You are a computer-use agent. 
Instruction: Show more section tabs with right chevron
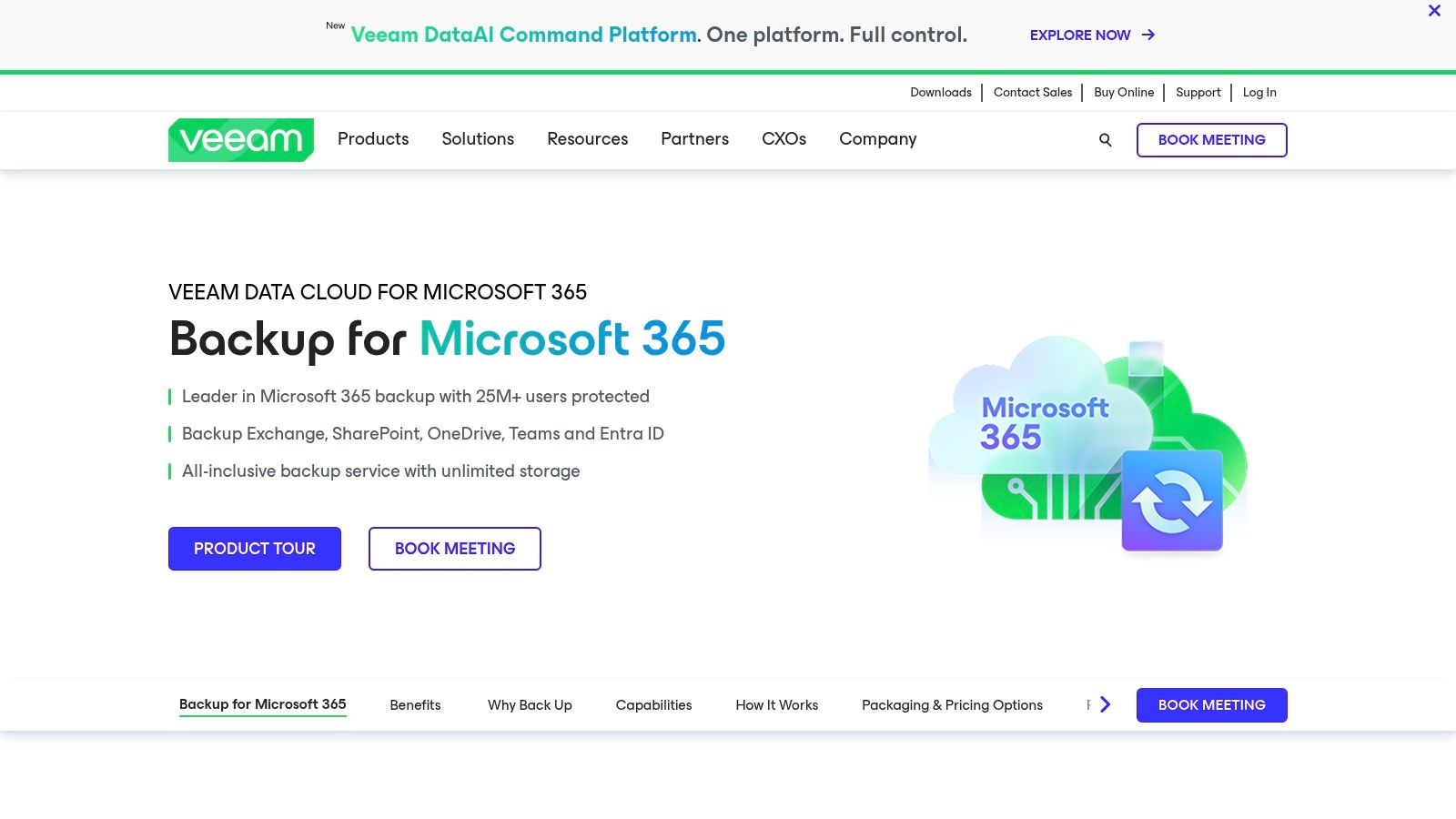[1105, 704]
